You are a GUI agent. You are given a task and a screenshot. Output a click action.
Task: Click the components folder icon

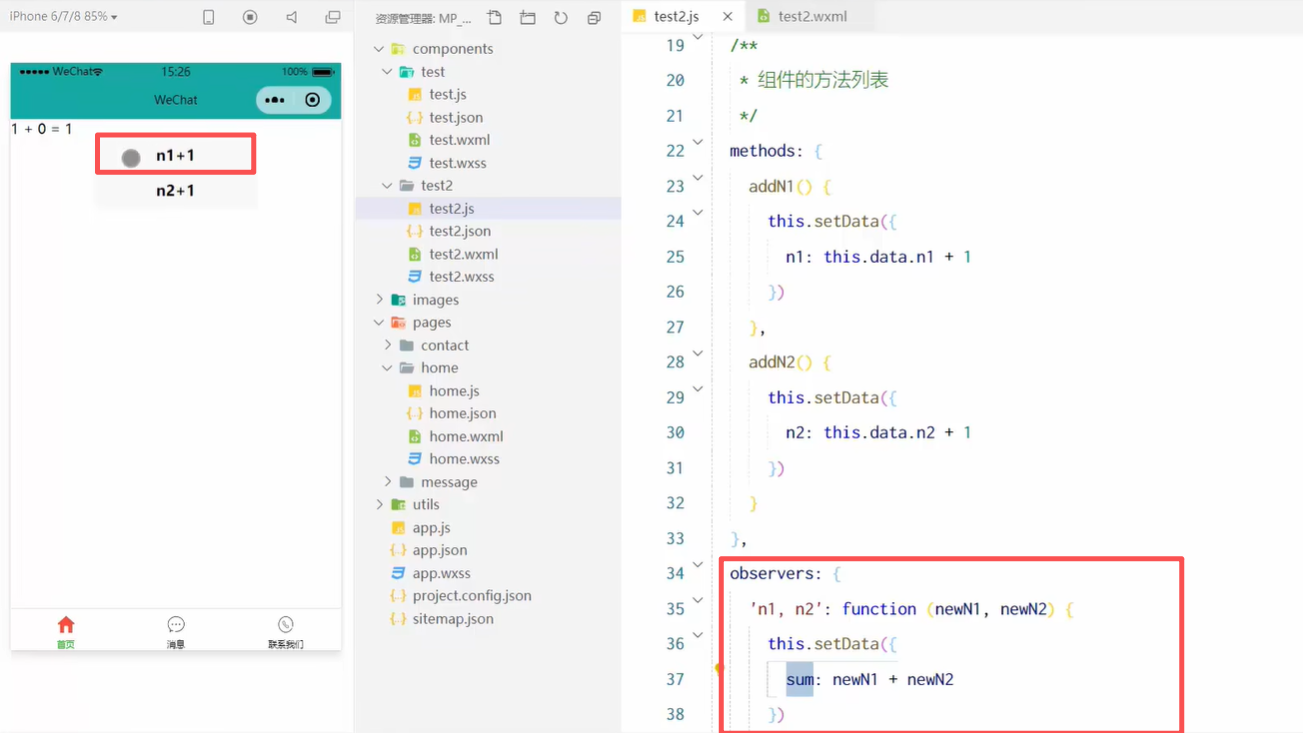pos(398,48)
